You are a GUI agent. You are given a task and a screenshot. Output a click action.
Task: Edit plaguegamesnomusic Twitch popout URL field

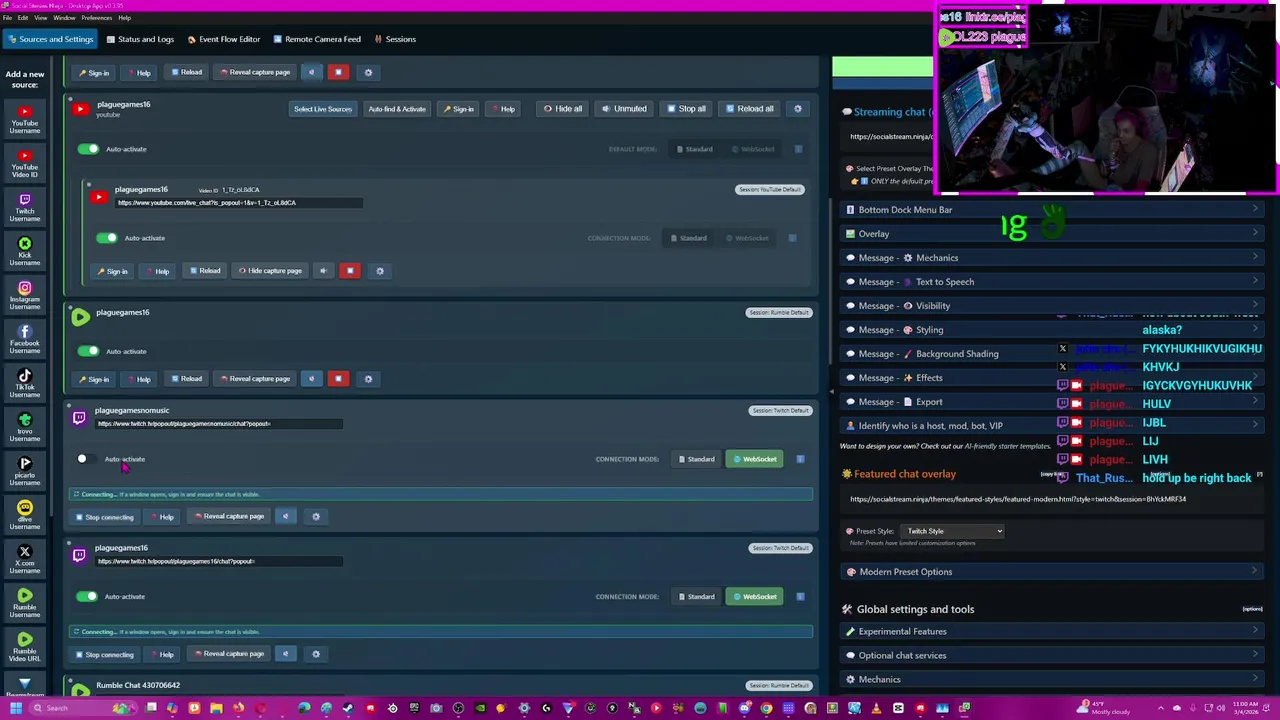point(219,424)
